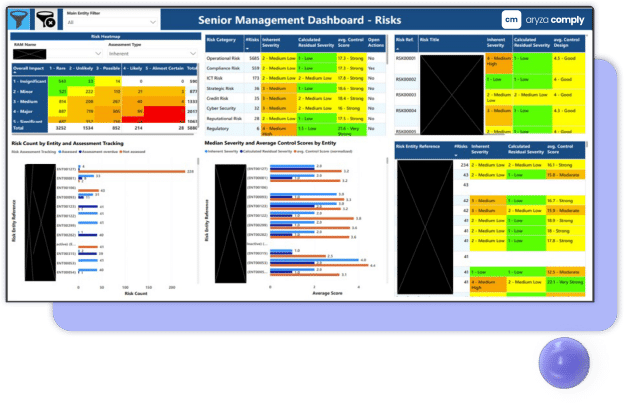Click the cm aryza comply logo
Image resolution: width=624 pixels, height=403 pixels.
(543, 19)
